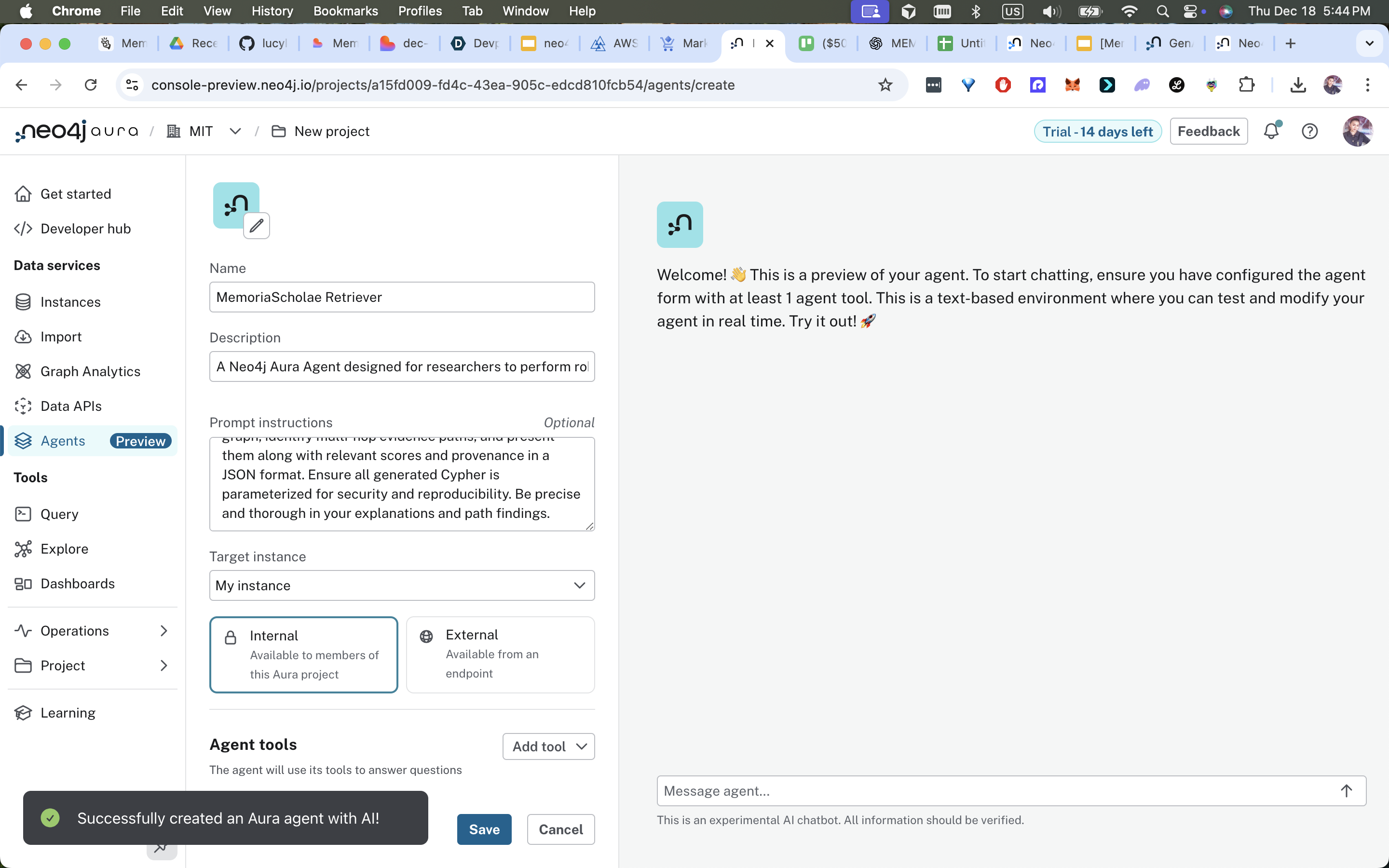
Task: Select External endpoint availability option
Action: tap(500, 654)
